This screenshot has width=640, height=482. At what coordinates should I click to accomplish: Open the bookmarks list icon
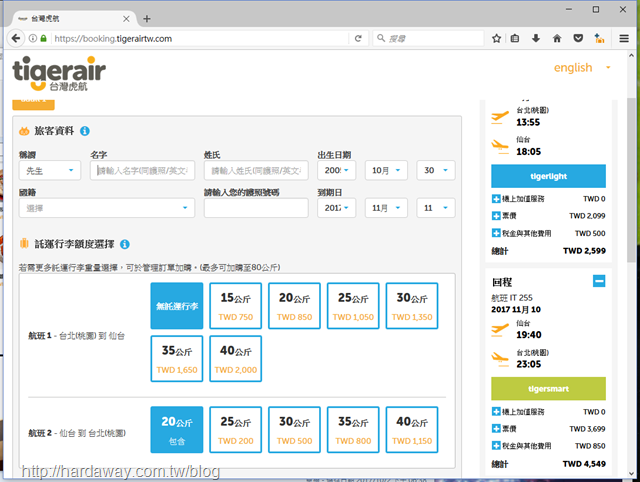click(515, 38)
